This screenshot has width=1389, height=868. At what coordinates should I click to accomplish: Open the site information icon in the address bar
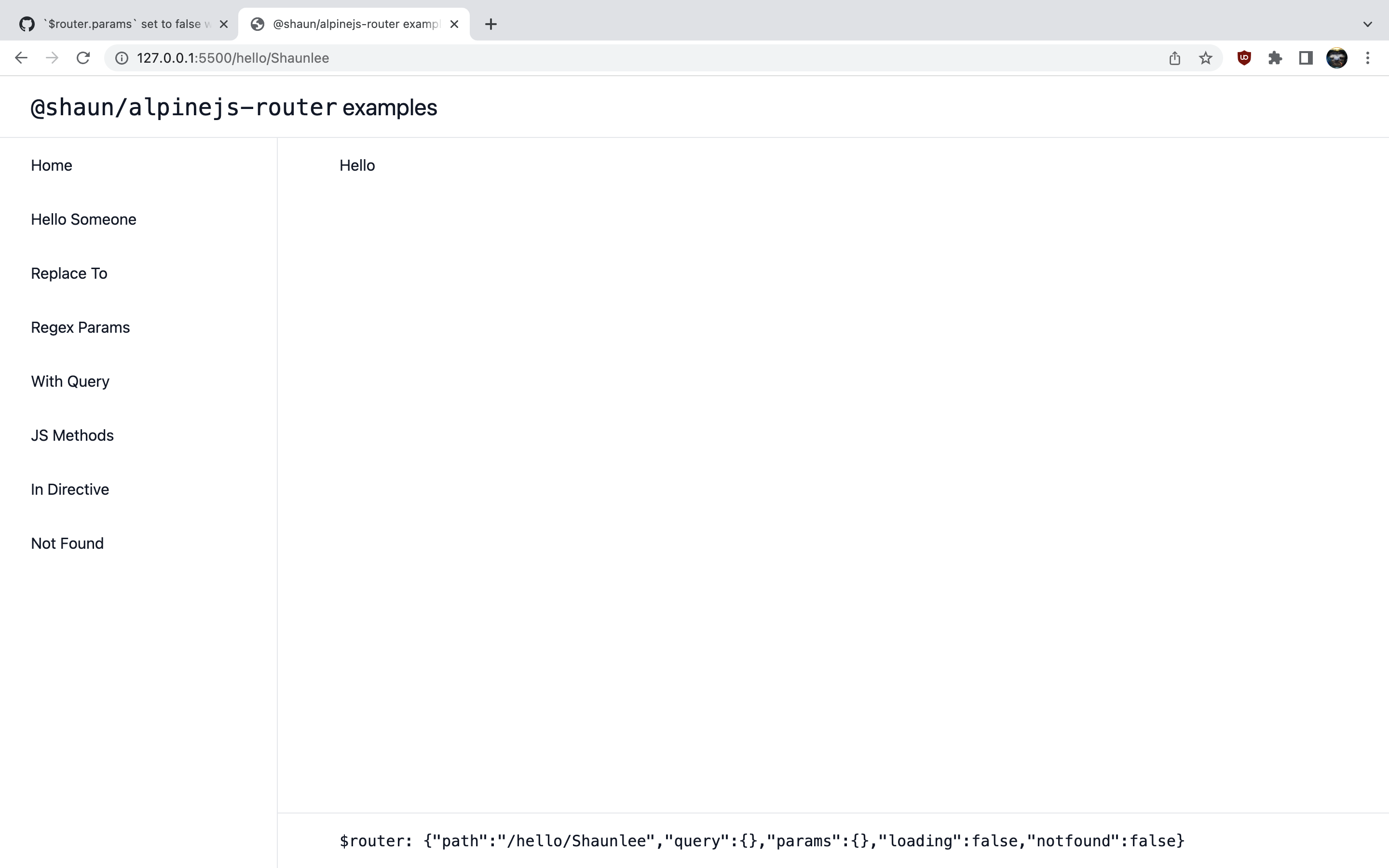120,57
